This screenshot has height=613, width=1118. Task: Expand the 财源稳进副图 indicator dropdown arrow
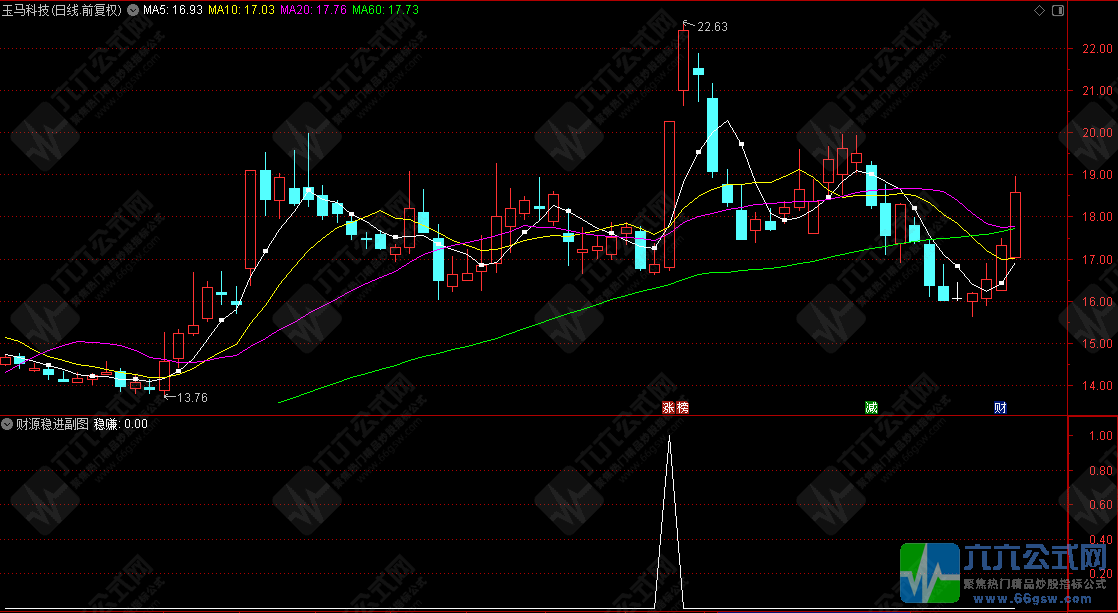(8, 423)
